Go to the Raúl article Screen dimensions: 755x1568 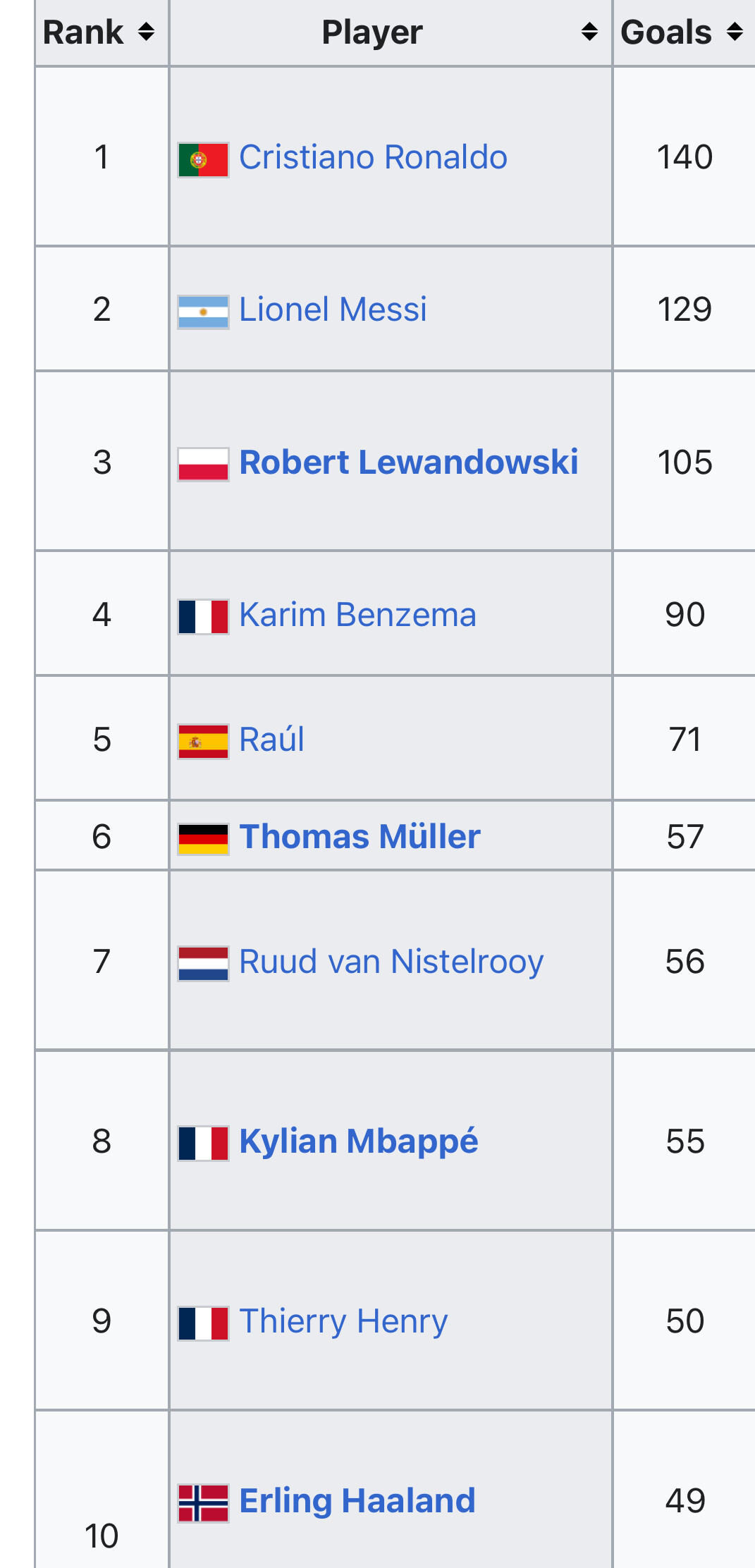click(x=271, y=740)
